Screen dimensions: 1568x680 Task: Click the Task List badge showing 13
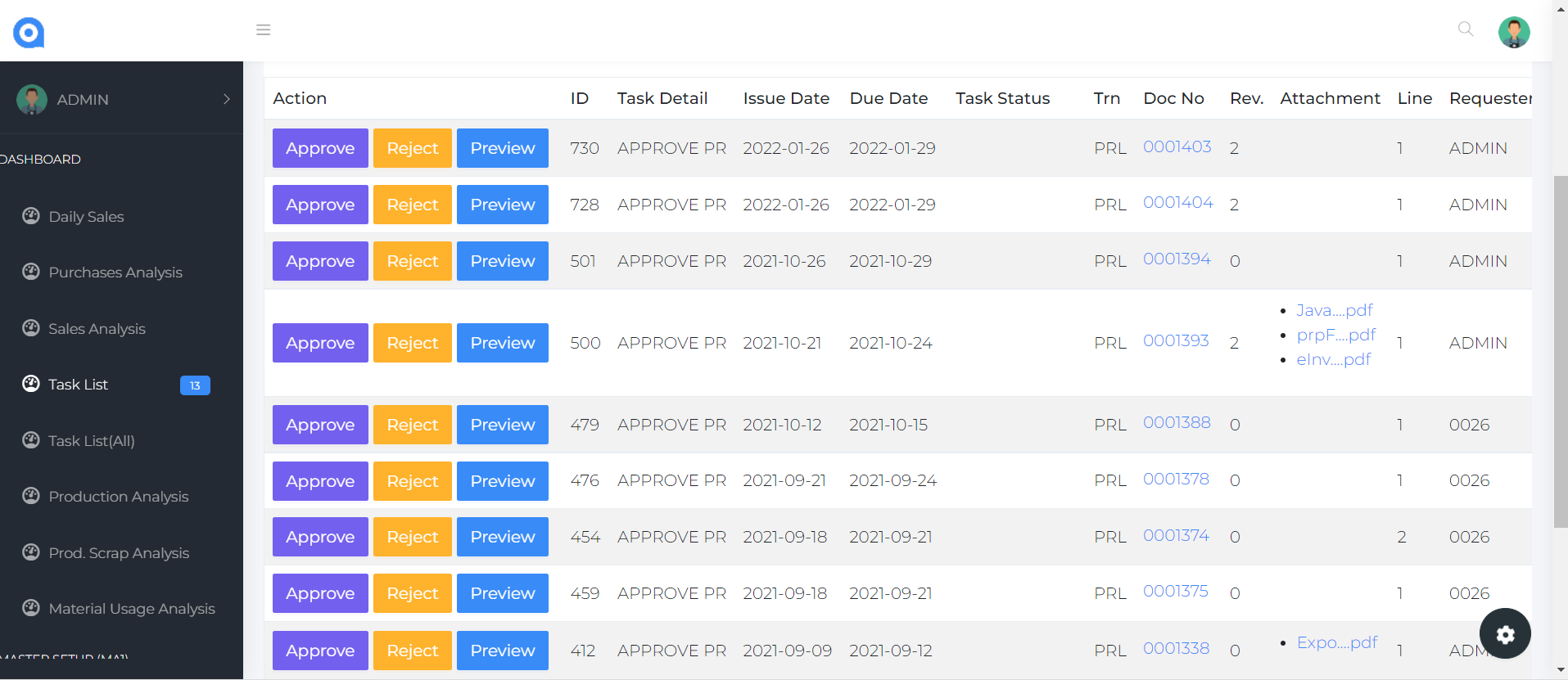(195, 385)
